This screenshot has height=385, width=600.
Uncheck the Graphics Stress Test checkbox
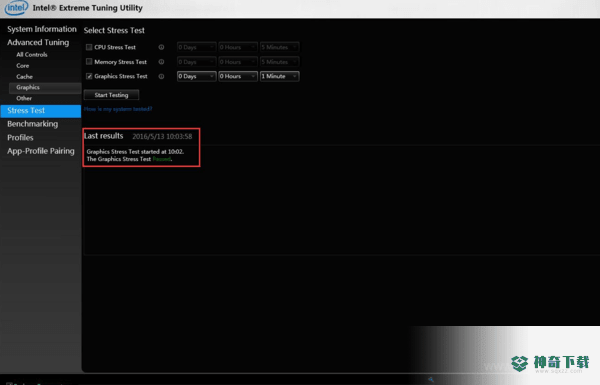click(x=89, y=76)
